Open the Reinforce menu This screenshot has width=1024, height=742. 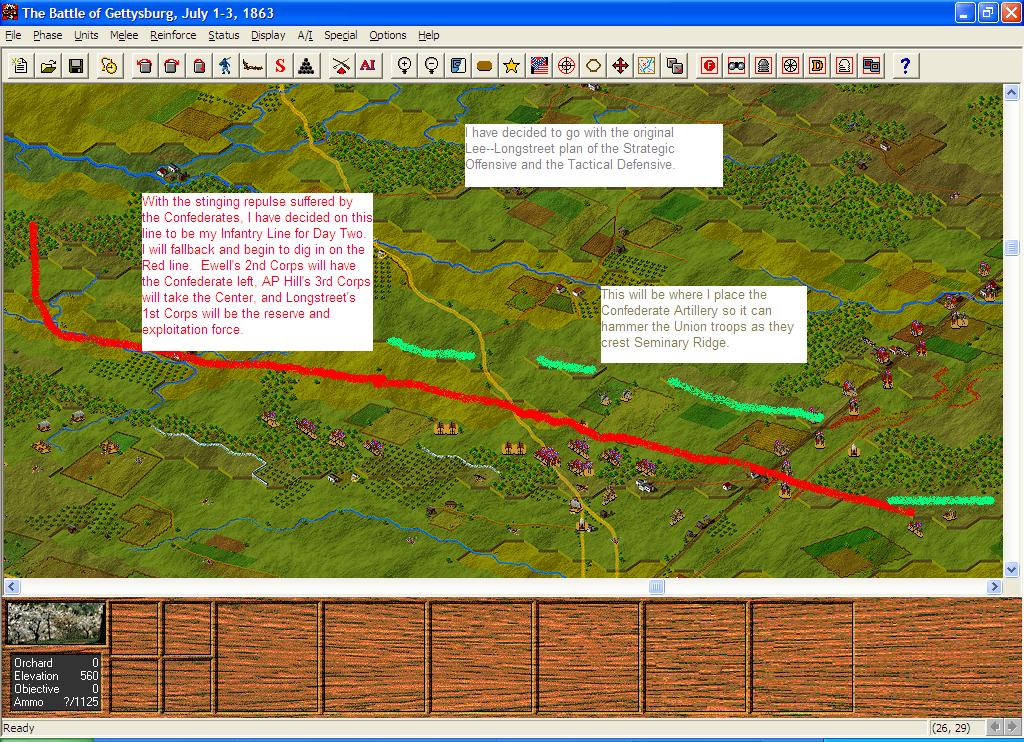pos(173,35)
